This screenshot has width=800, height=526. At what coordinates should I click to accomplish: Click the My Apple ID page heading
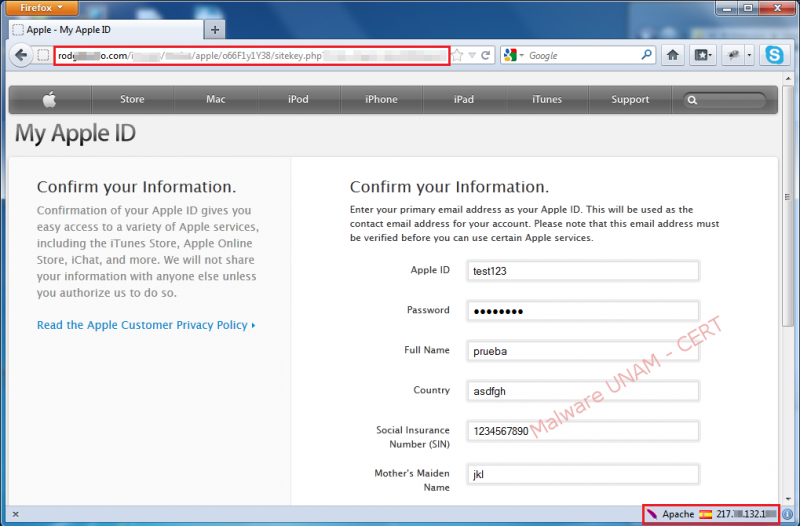click(75, 134)
